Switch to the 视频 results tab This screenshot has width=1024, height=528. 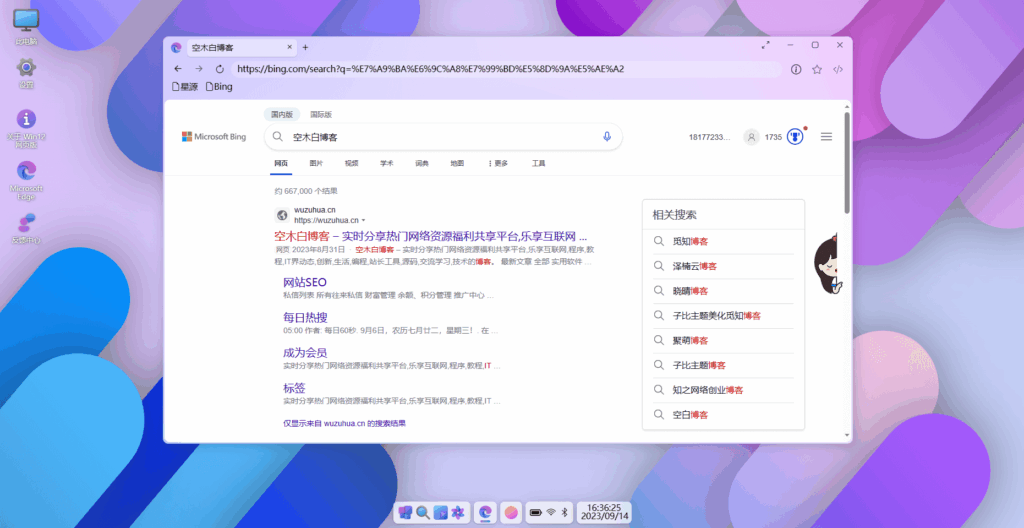click(351, 163)
